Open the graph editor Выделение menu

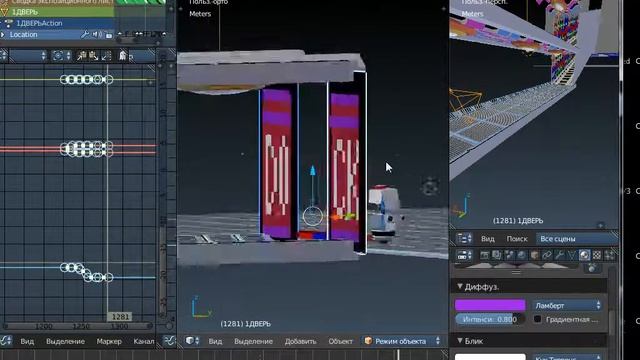click(65, 341)
